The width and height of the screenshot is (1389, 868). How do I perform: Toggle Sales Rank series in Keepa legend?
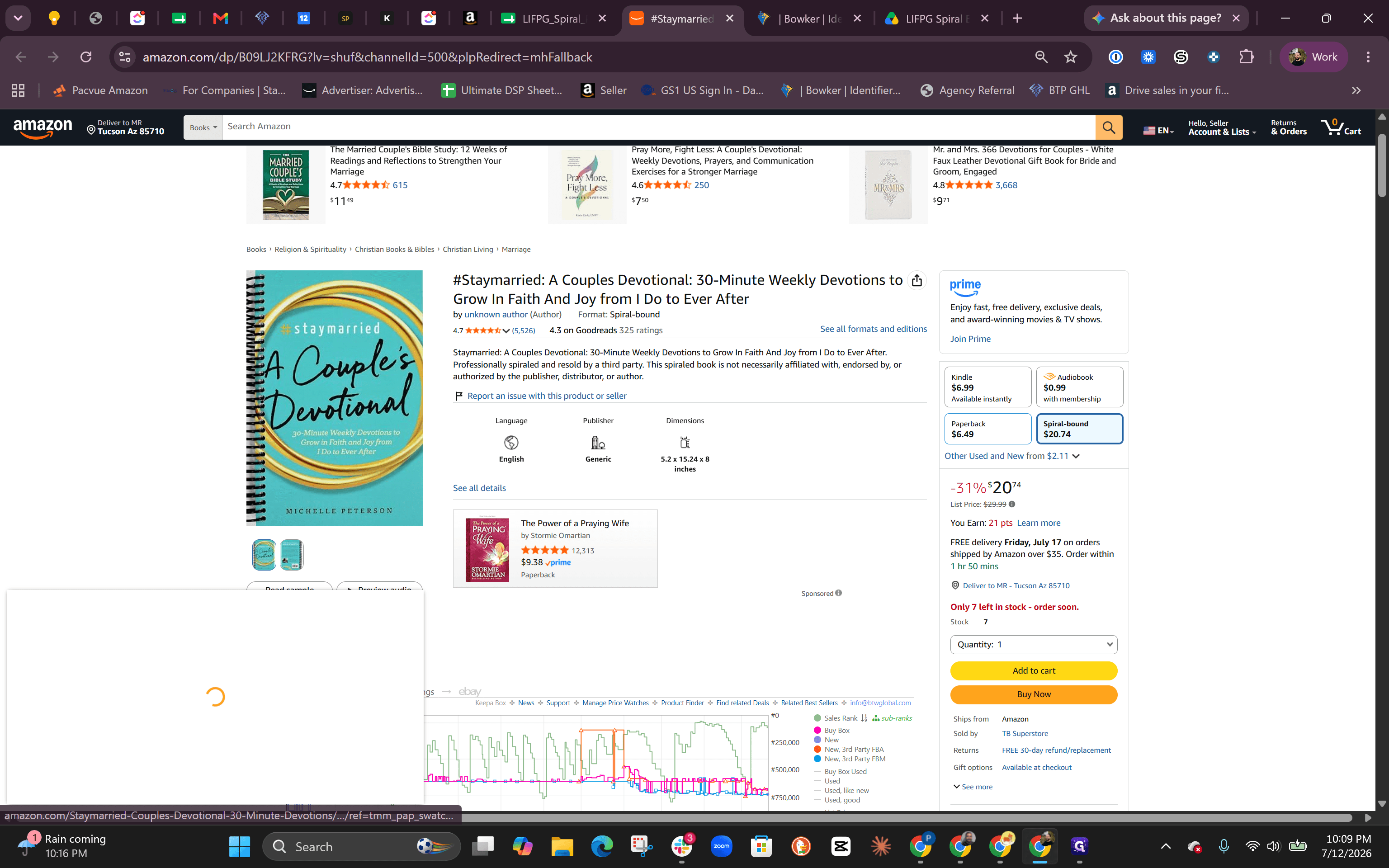836,718
